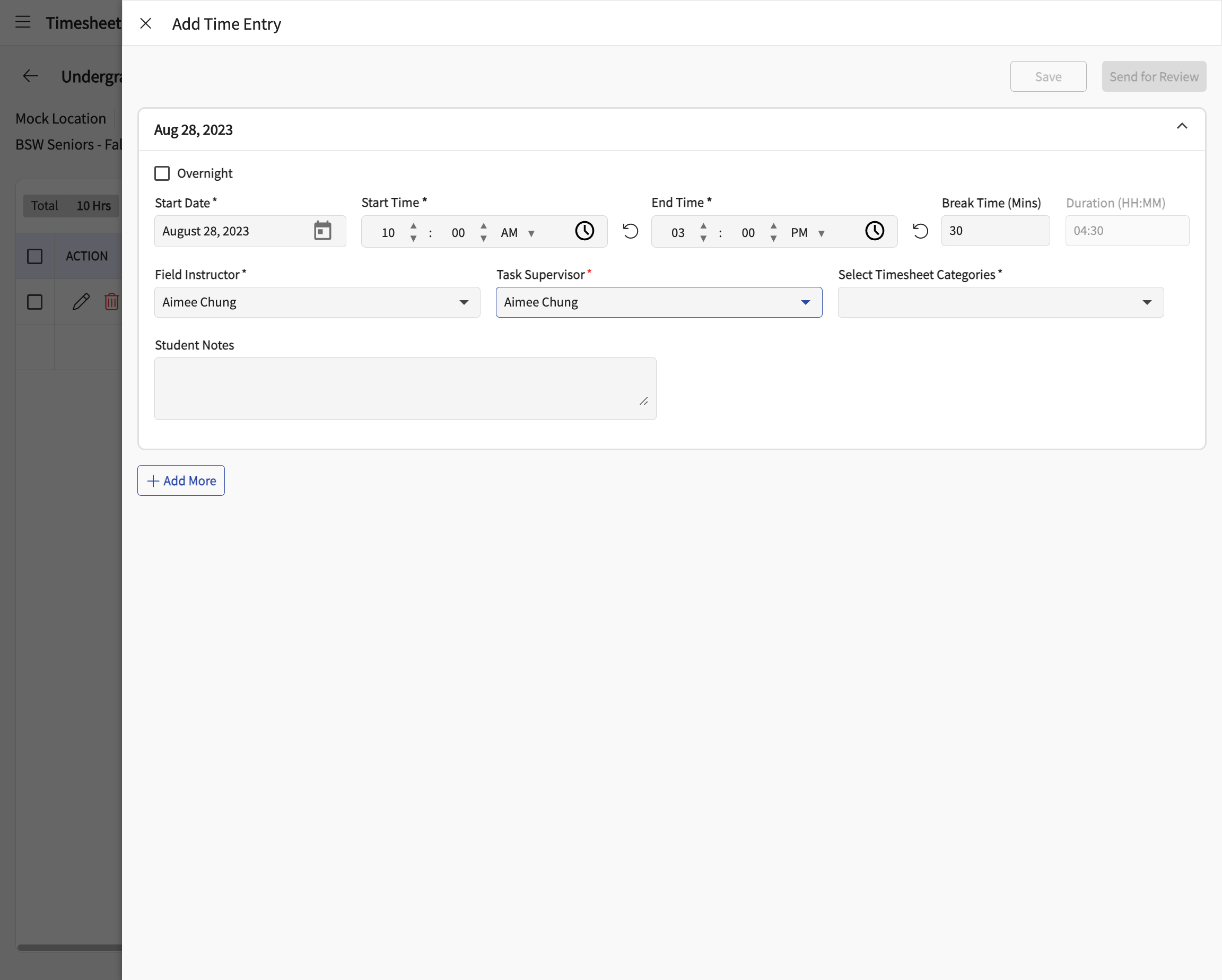This screenshot has height=980, width=1222.
Task: Open the Task Supervisor dropdown
Action: click(659, 302)
